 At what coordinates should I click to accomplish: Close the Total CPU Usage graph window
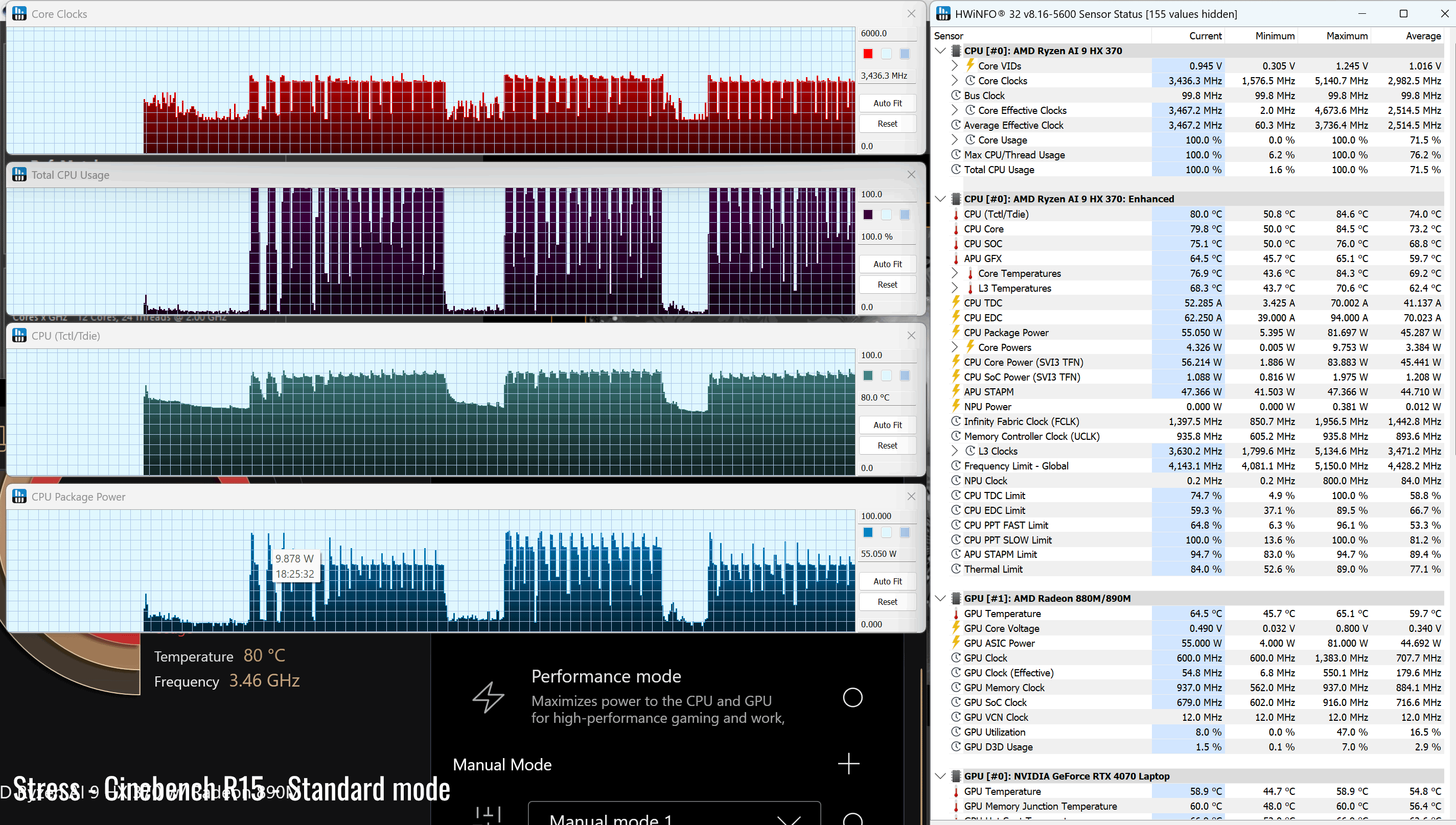(911, 175)
